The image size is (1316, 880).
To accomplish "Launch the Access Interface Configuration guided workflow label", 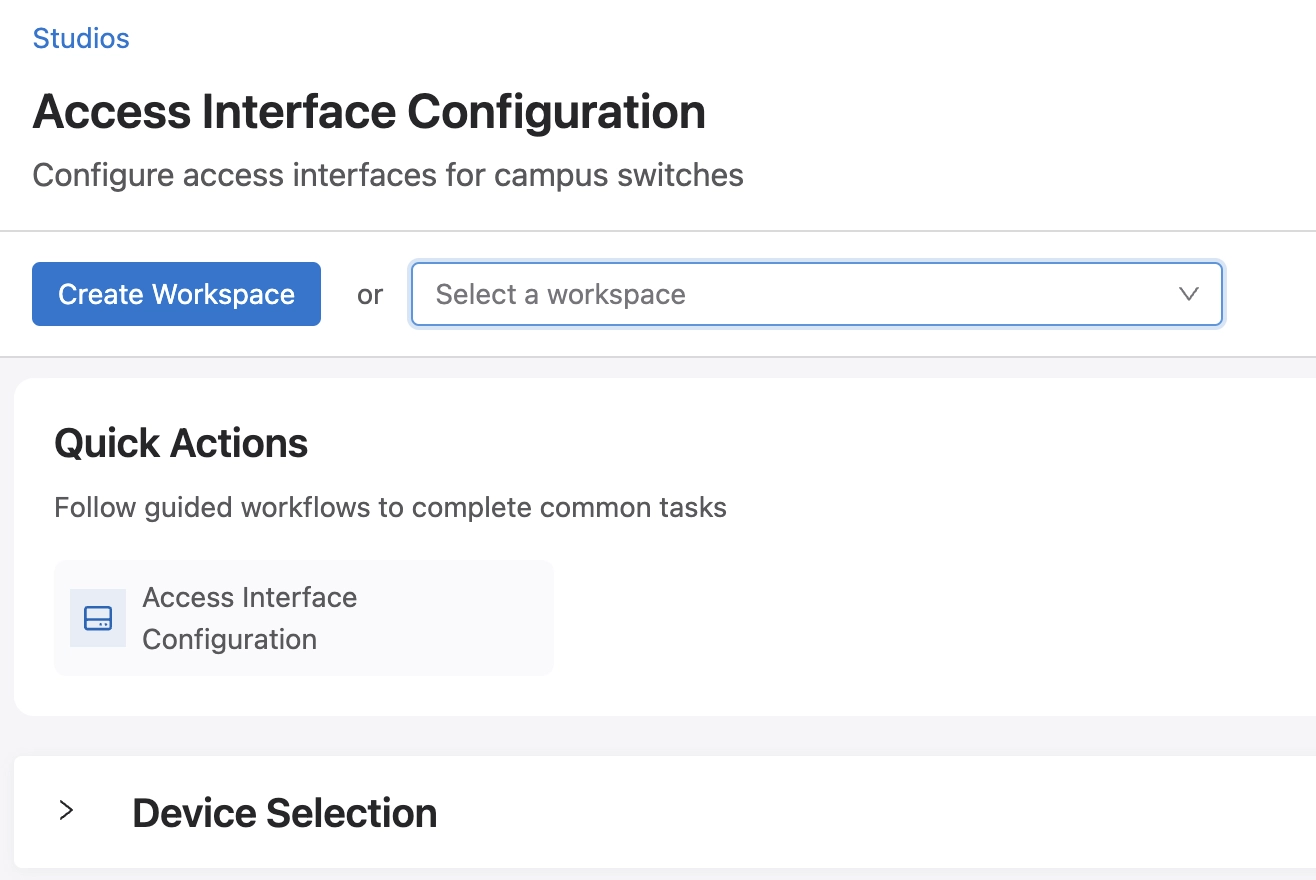I will pos(249,598).
